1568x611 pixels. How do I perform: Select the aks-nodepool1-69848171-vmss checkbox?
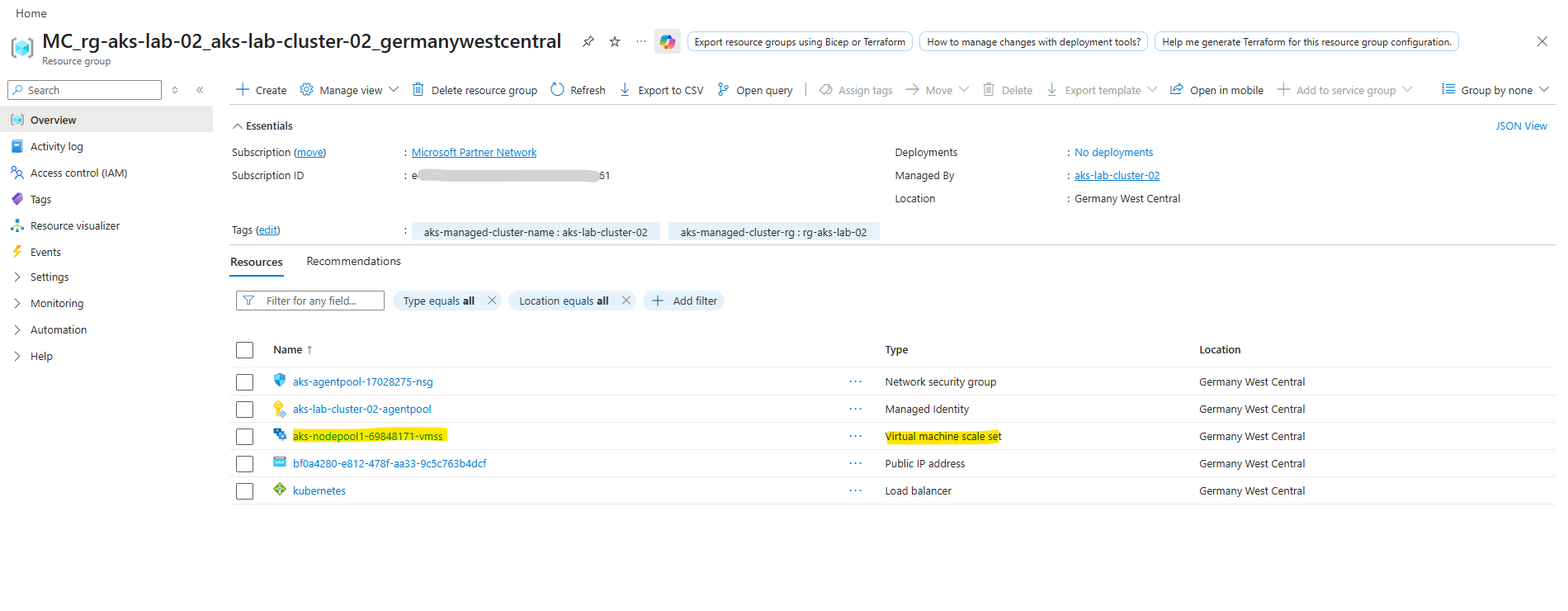coord(244,437)
